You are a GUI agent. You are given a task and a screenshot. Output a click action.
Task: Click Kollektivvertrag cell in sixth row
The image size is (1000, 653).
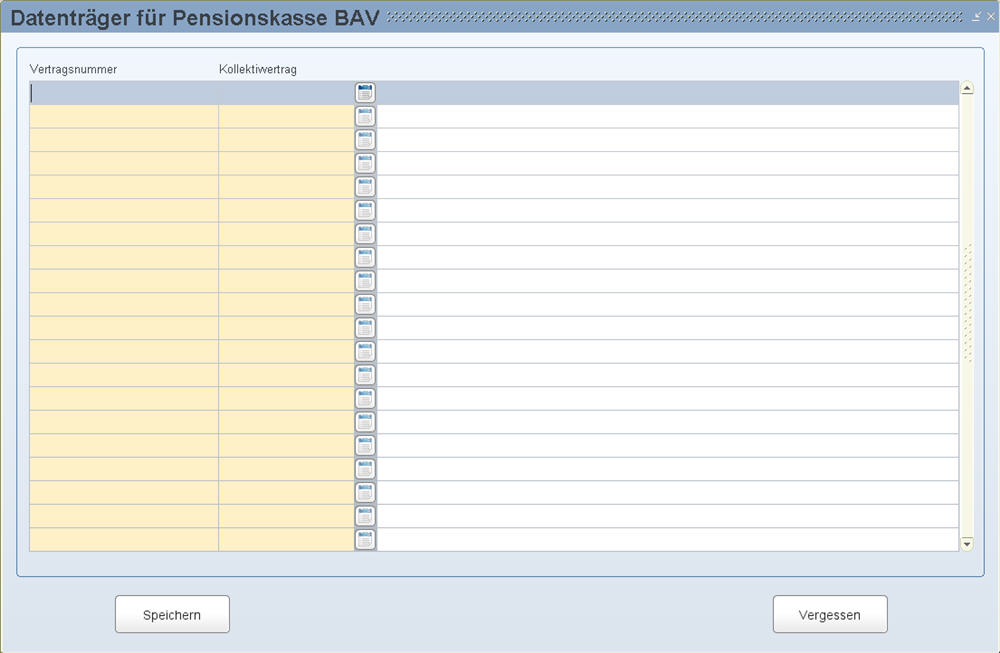coord(286,210)
